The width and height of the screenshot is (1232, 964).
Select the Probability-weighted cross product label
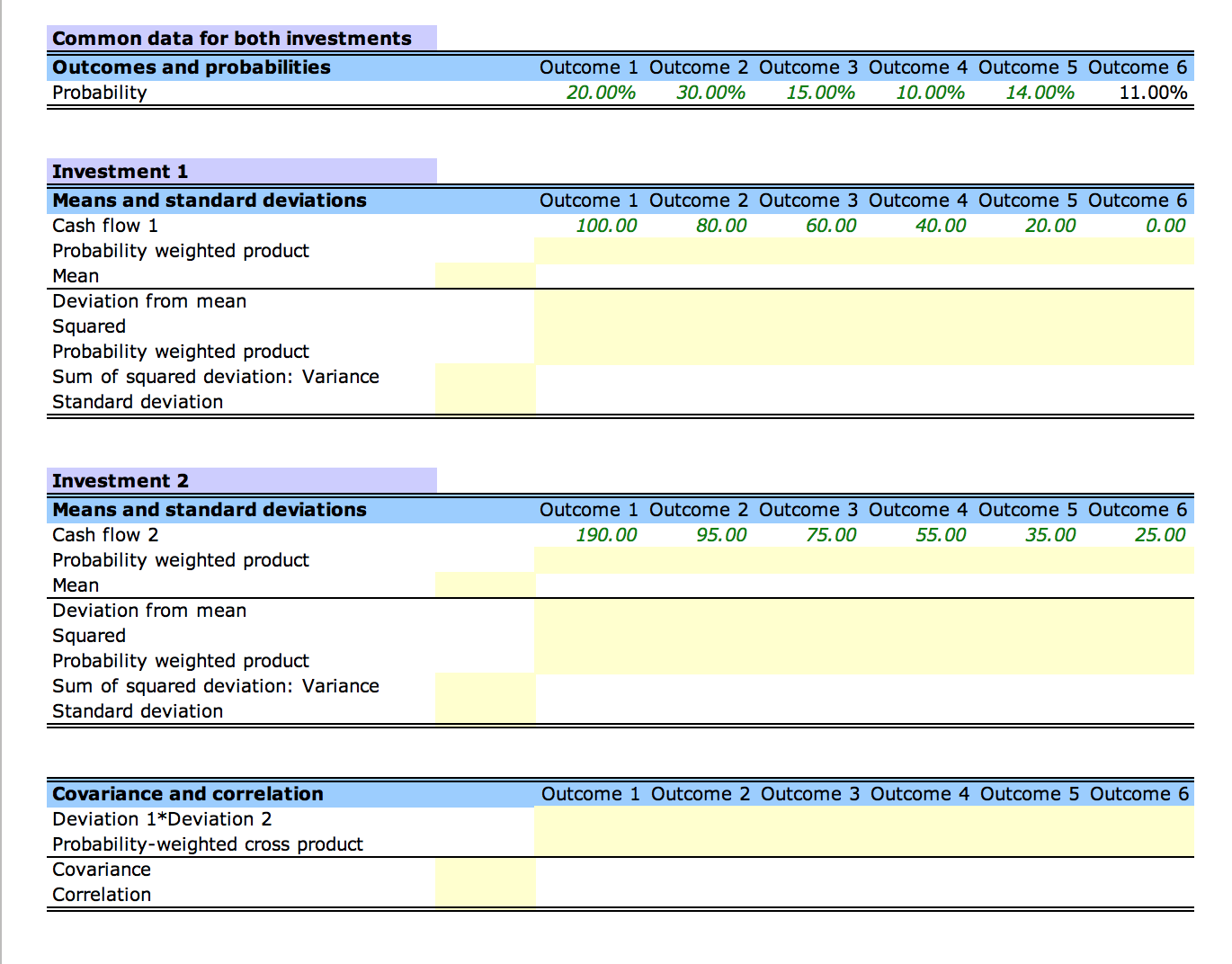tap(208, 843)
